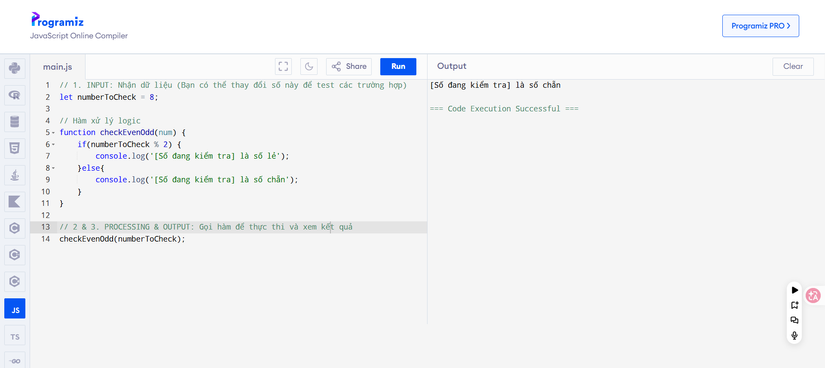Image resolution: width=825 pixels, height=368 pixels.
Task: Select the active JS language tab
Action: [15, 309]
